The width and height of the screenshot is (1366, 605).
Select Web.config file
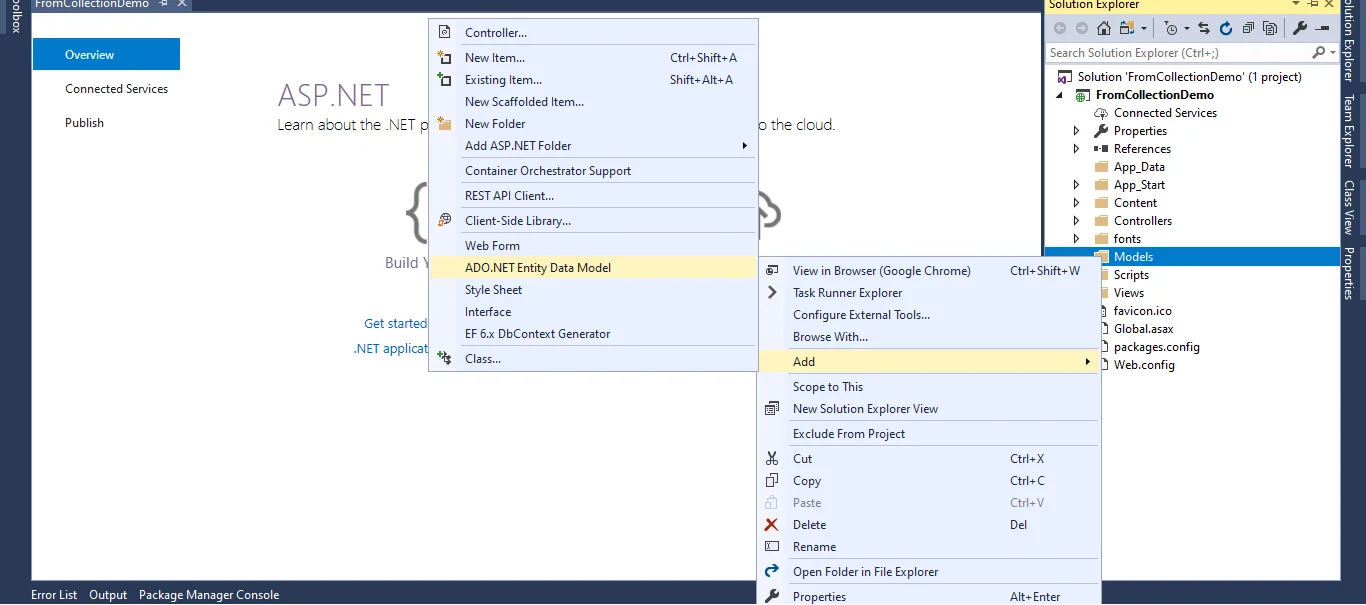[x=1144, y=365]
